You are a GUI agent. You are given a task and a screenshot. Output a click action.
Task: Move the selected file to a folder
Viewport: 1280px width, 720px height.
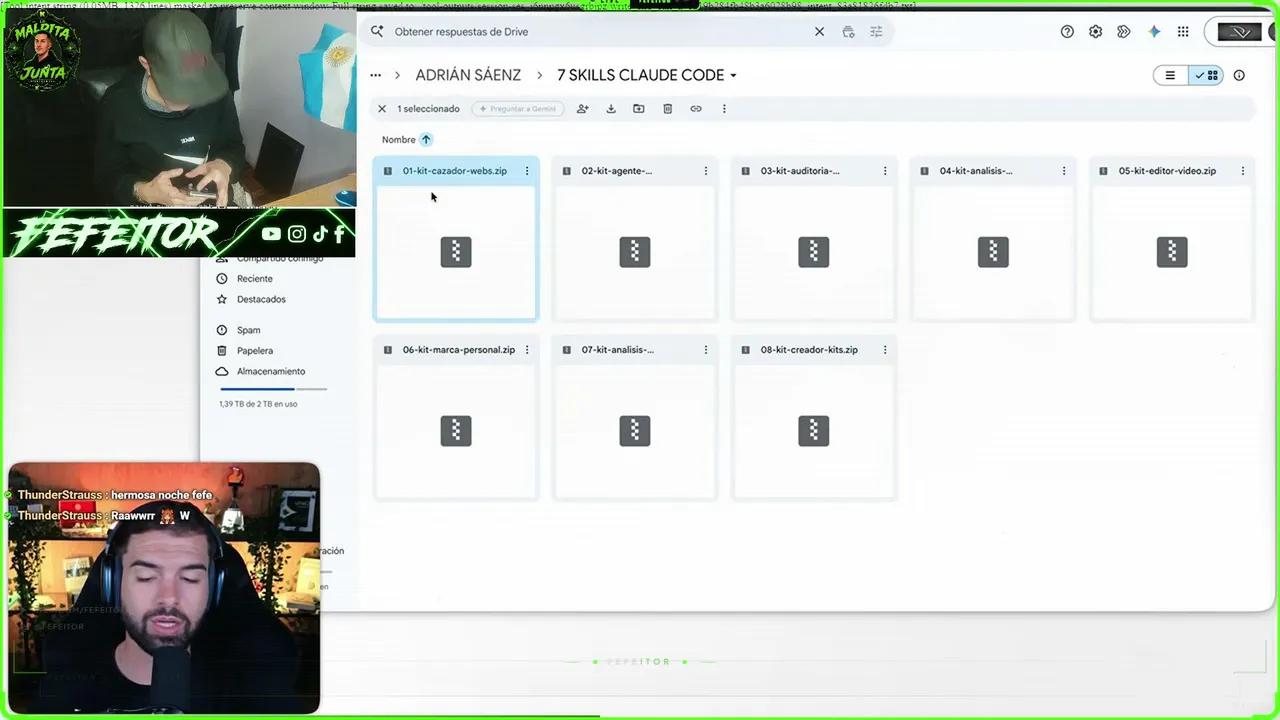pyautogui.click(x=639, y=109)
